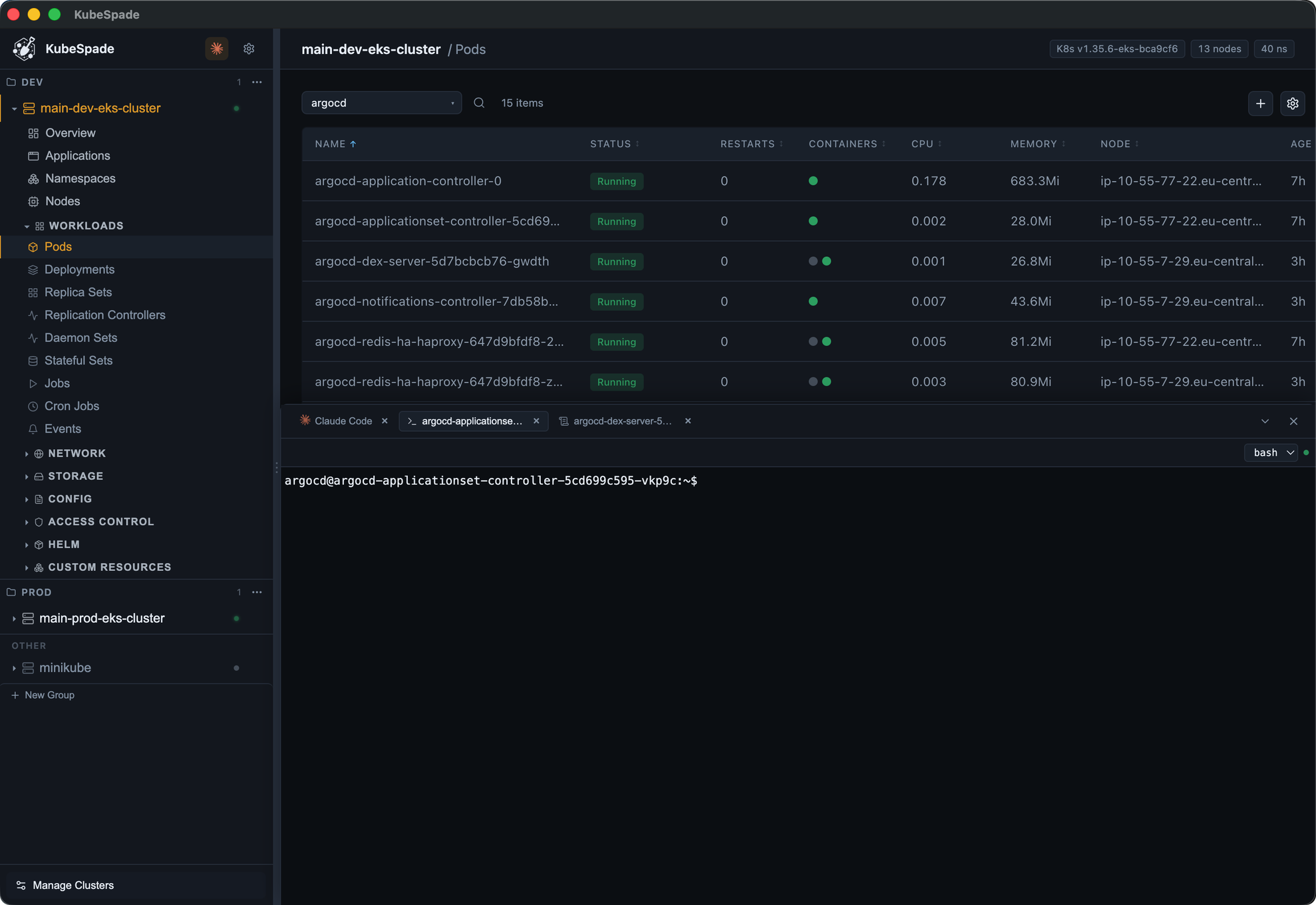Screen dimensions: 1316x905
Task: Open Cron Jobs list
Action: click(71, 406)
